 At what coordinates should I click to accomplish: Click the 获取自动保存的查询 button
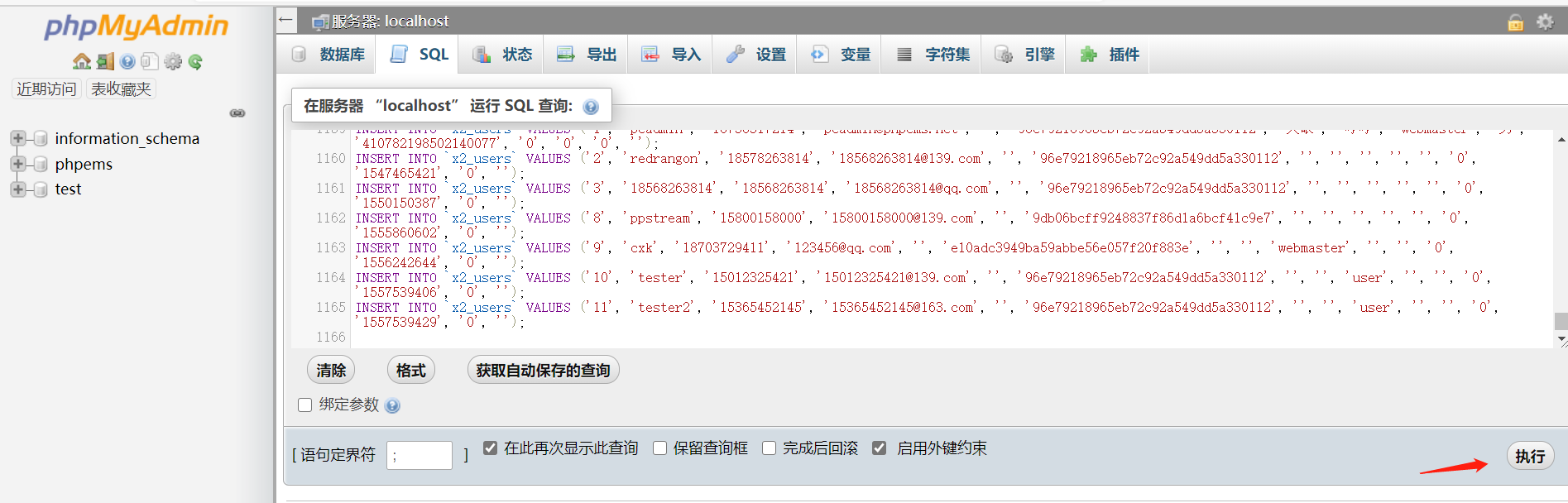543,370
